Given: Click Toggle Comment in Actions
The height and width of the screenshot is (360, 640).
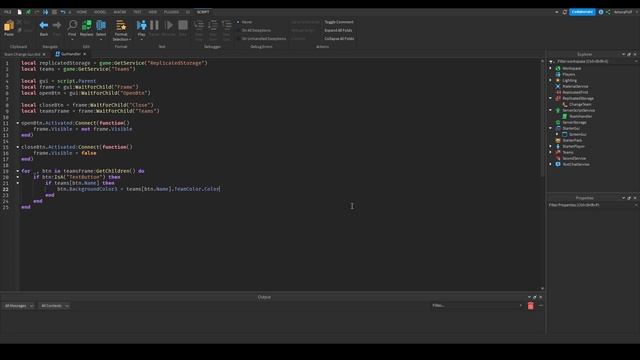Looking at the screenshot, I should point(339,22).
